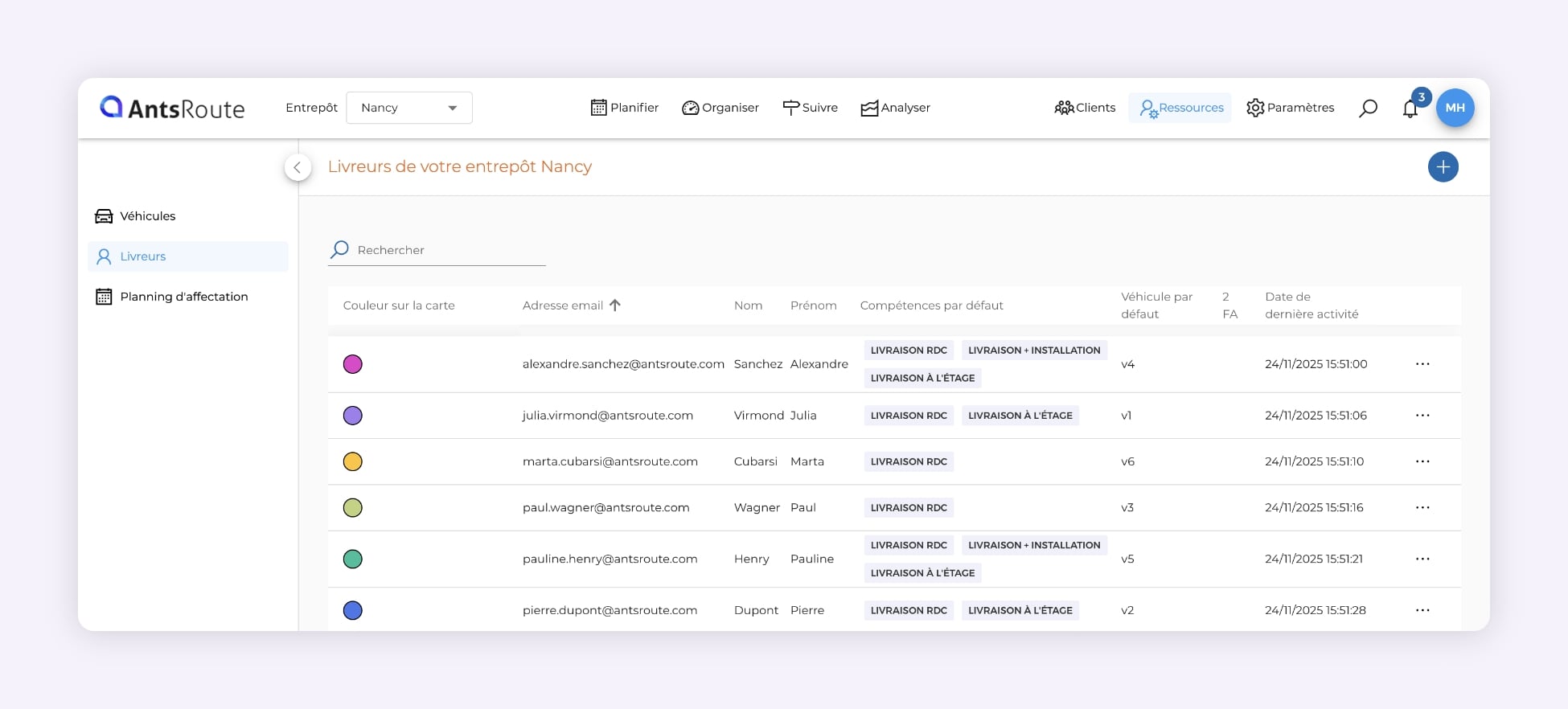Sort by Adresse email column arrow
Image resolution: width=1568 pixels, height=709 pixels.
click(x=615, y=305)
